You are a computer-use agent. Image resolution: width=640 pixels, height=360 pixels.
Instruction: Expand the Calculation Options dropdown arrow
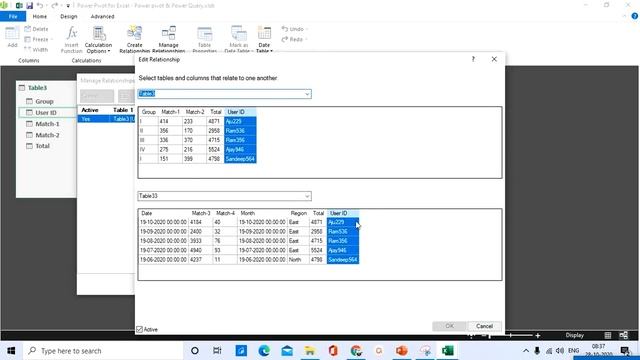coord(109,51)
